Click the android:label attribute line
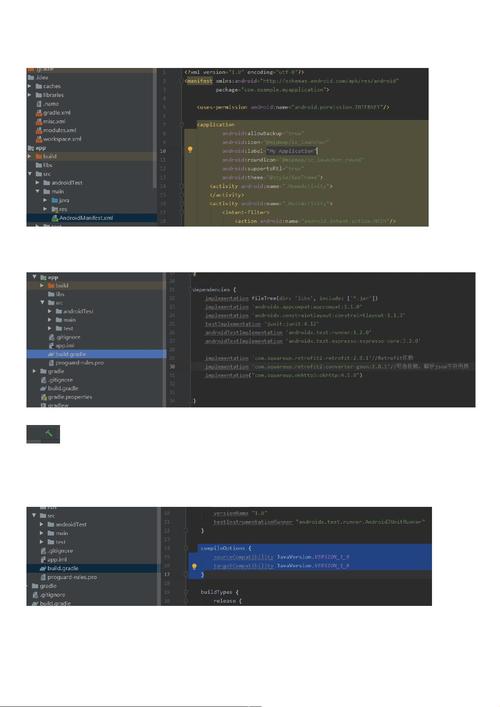 point(270,151)
